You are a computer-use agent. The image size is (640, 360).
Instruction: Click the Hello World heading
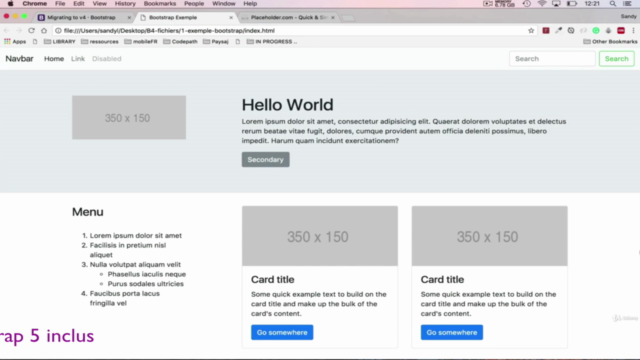pos(287,105)
